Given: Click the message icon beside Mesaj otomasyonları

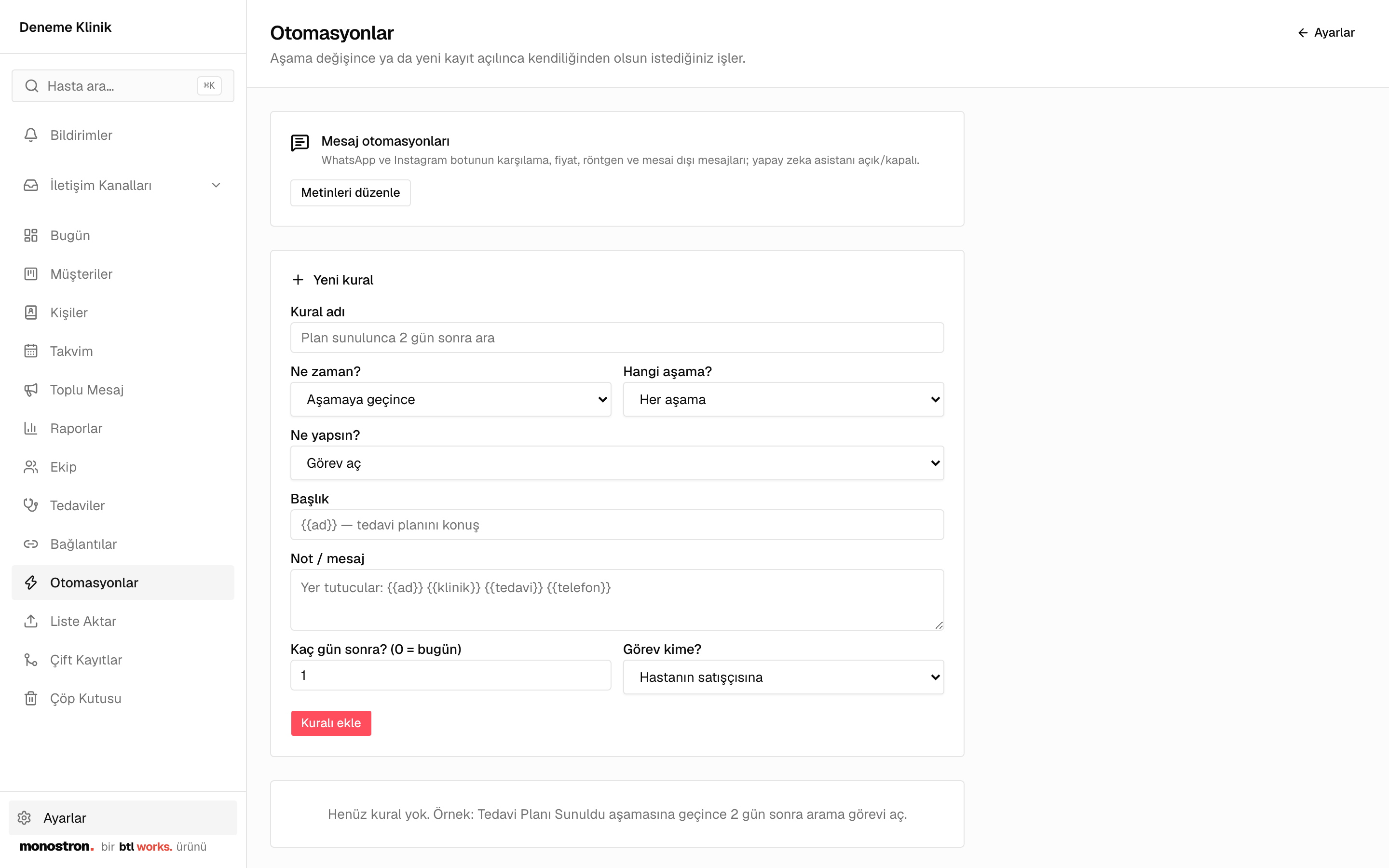Looking at the screenshot, I should [300, 143].
